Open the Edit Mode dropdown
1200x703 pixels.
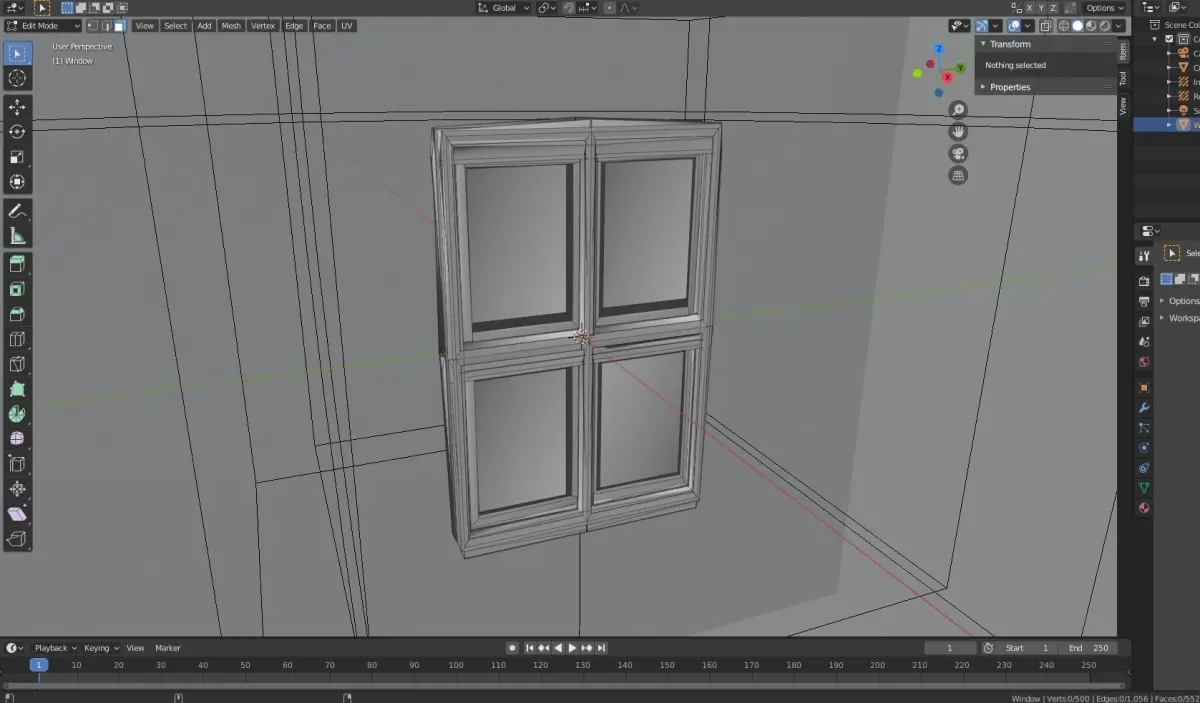click(x=43, y=26)
